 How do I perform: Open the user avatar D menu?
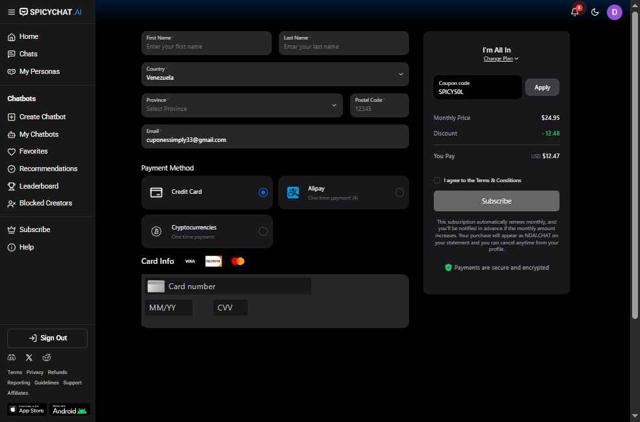coord(614,12)
